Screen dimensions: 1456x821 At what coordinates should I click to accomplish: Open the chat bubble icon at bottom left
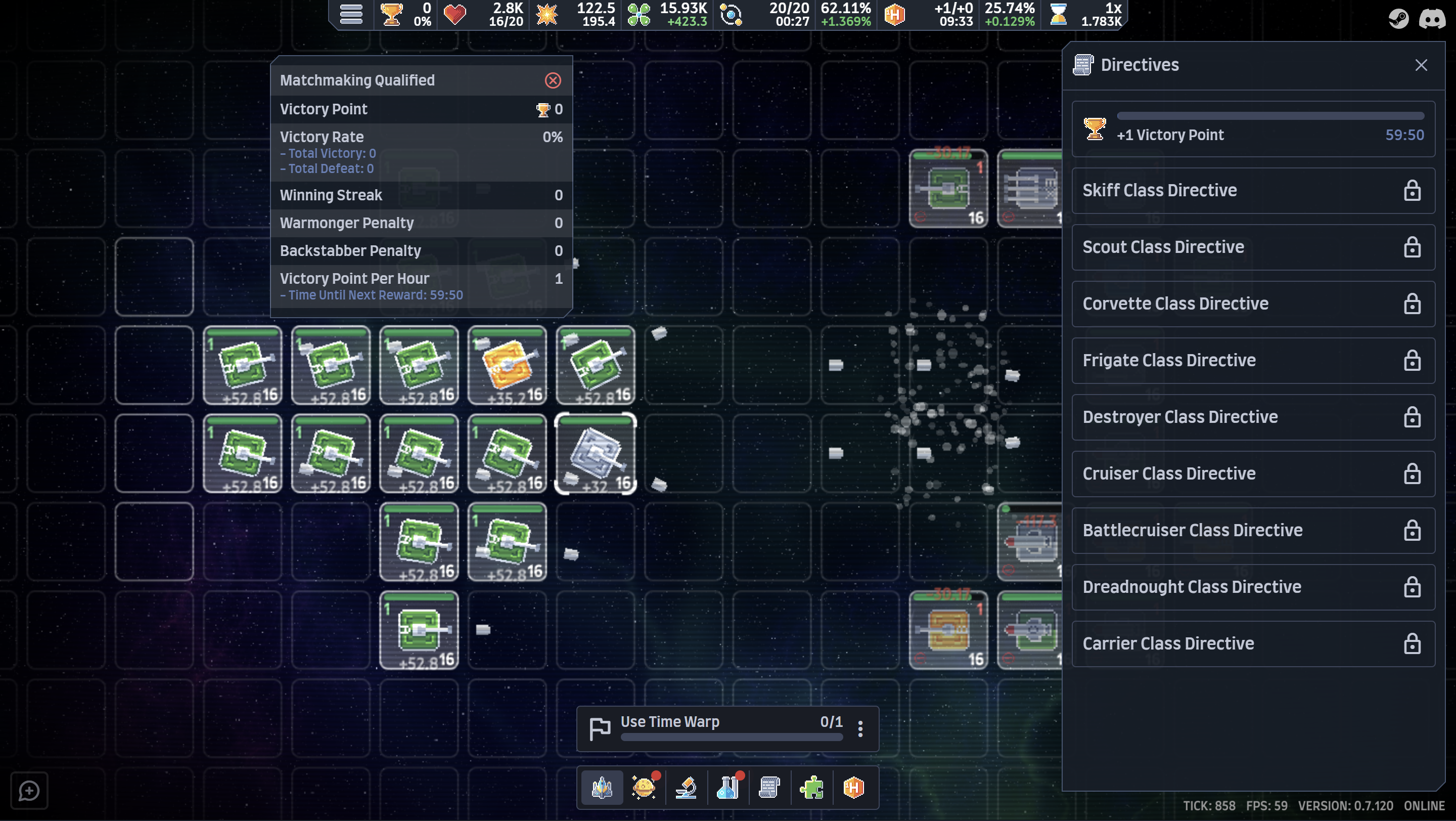29,790
